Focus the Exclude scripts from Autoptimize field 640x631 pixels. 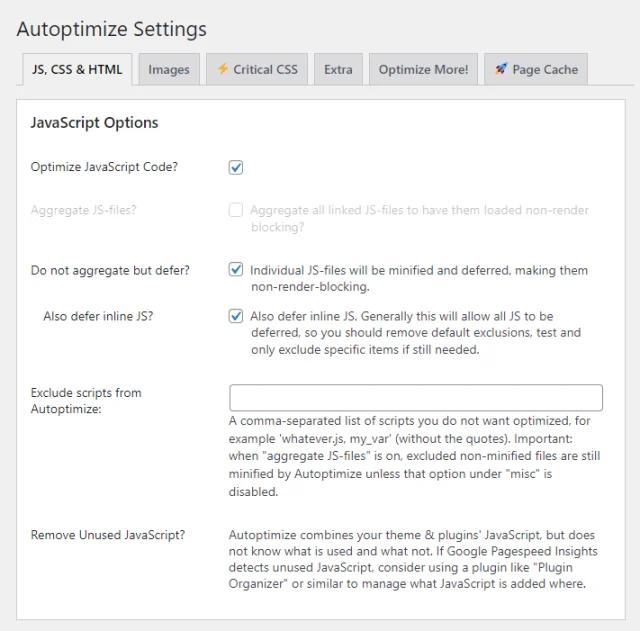tap(416, 398)
